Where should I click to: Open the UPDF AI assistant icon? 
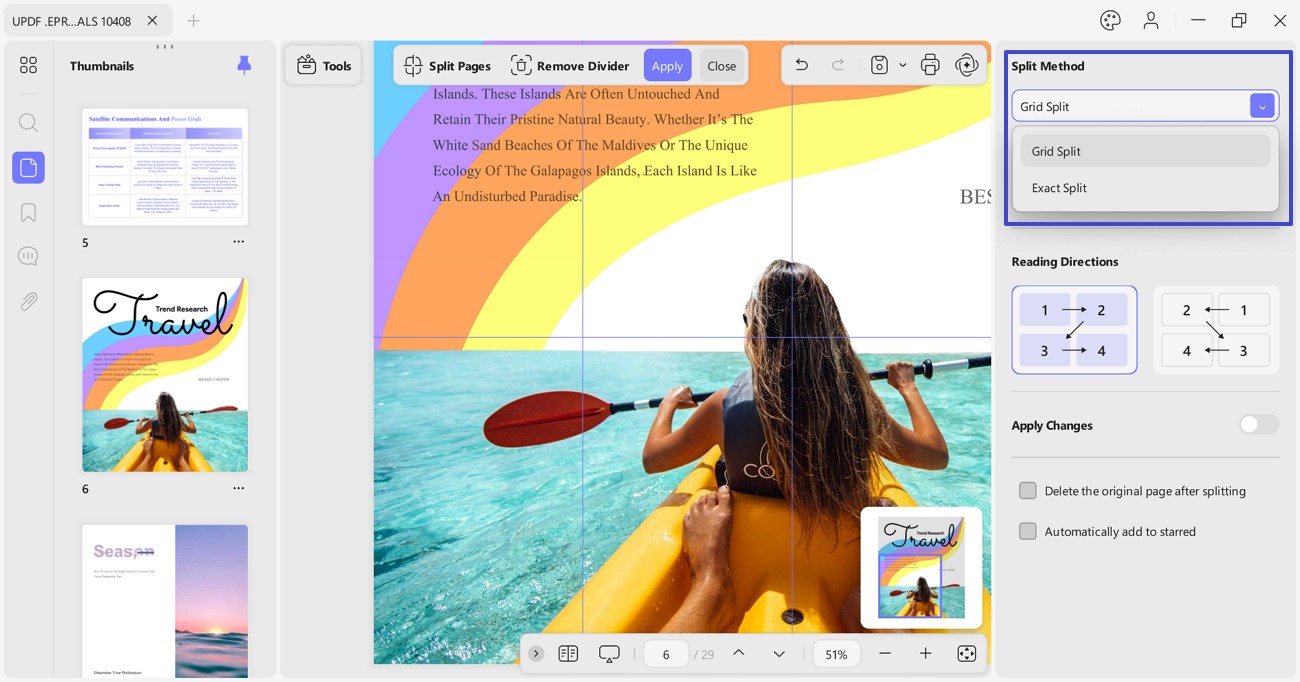pyautogui.click(x=966, y=65)
